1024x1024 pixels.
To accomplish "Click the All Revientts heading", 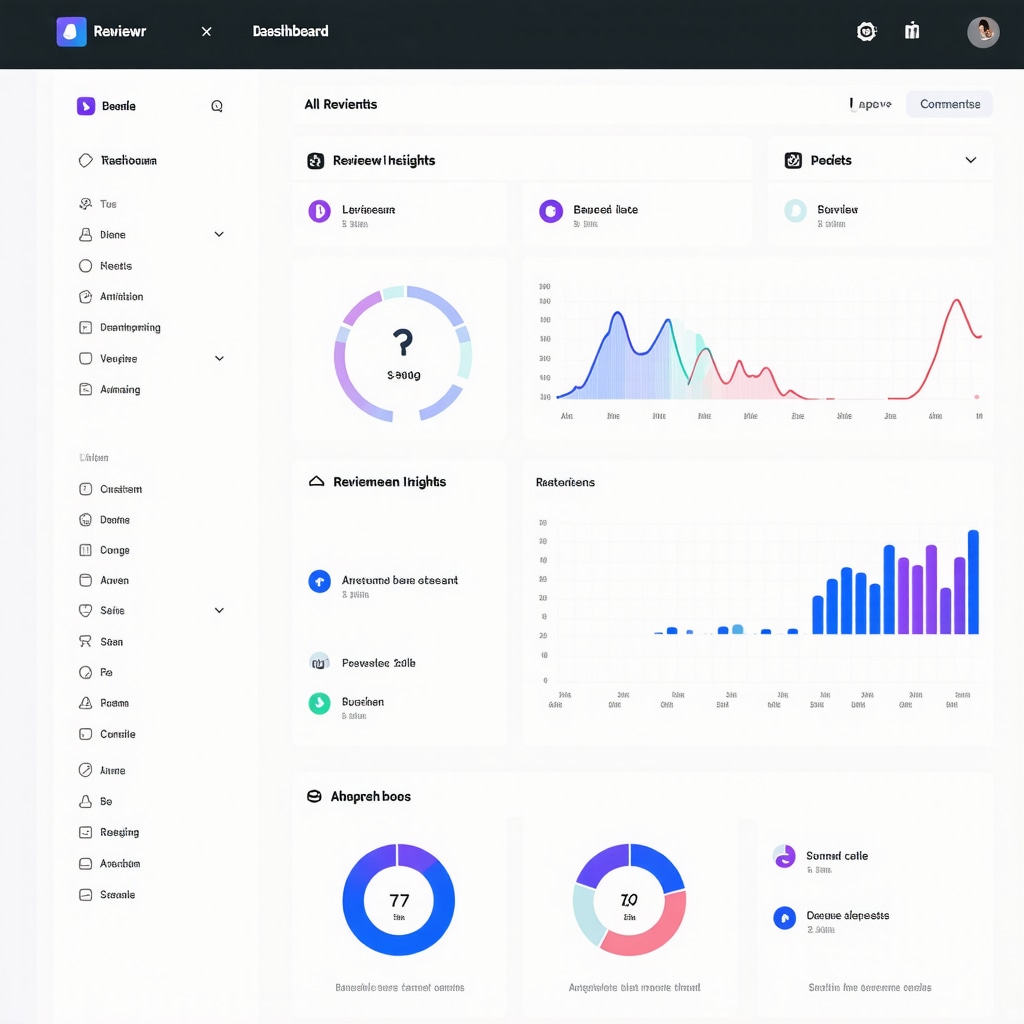I will [x=341, y=104].
